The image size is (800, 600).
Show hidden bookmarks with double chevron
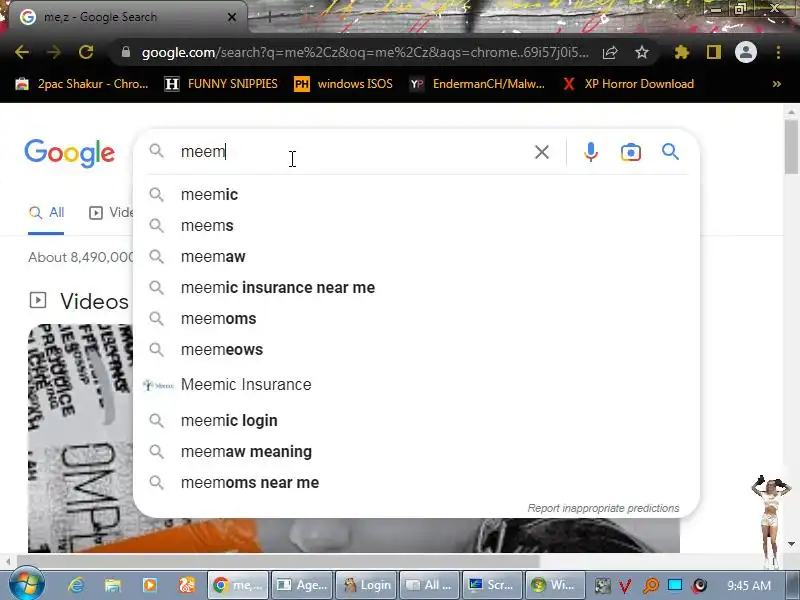point(777,84)
